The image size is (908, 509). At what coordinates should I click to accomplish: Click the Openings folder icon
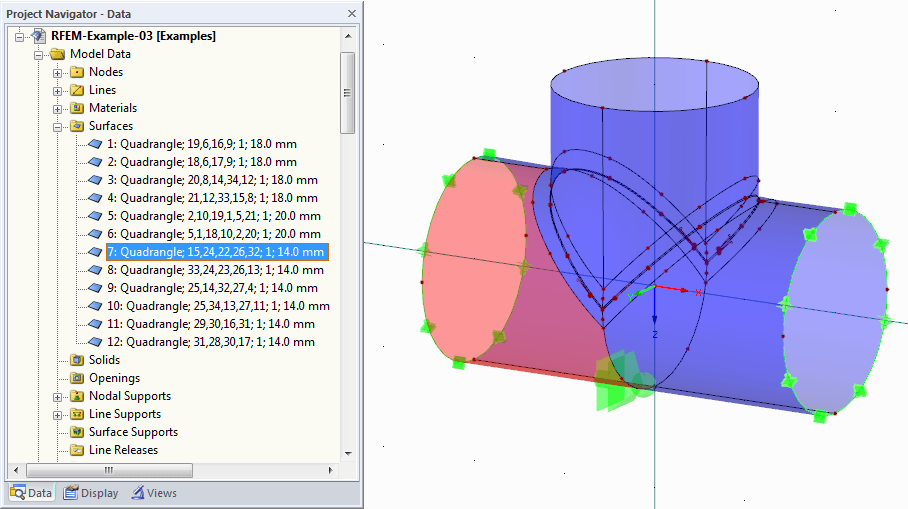(x=76, y=378)
